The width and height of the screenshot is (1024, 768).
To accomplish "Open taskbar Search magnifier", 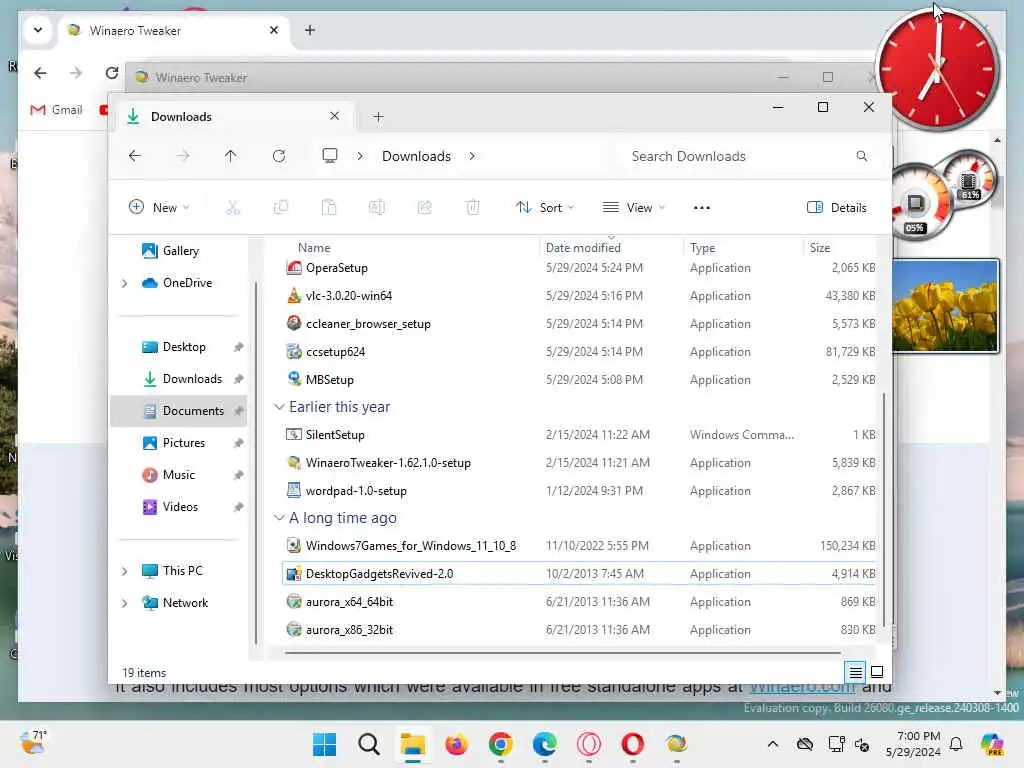I will (369, 744).
